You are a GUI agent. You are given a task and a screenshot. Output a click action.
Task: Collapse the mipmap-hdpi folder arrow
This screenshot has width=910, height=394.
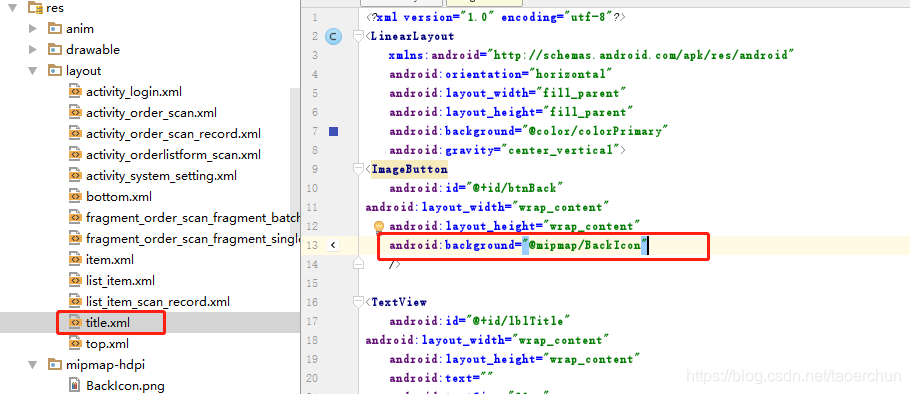tap(32, 365)
